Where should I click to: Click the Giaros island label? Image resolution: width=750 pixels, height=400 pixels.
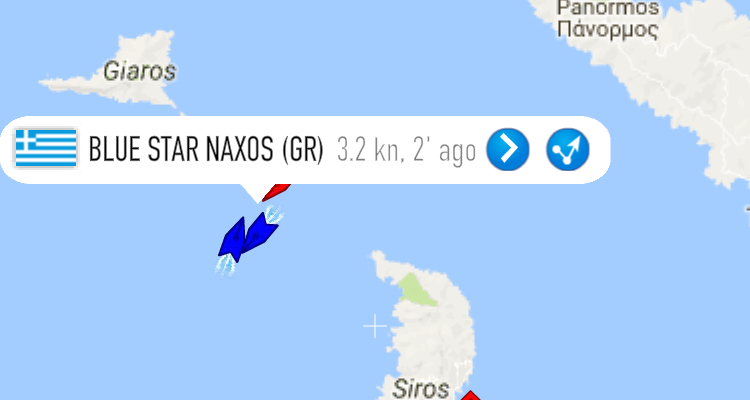(140, 72)
